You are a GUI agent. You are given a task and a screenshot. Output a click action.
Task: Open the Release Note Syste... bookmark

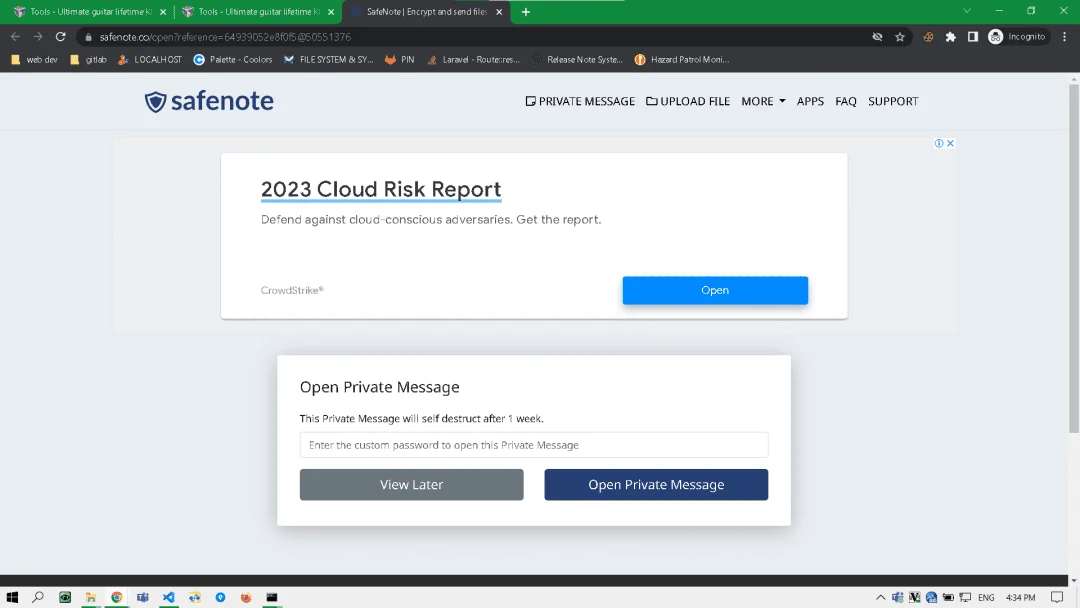[577, 60]
